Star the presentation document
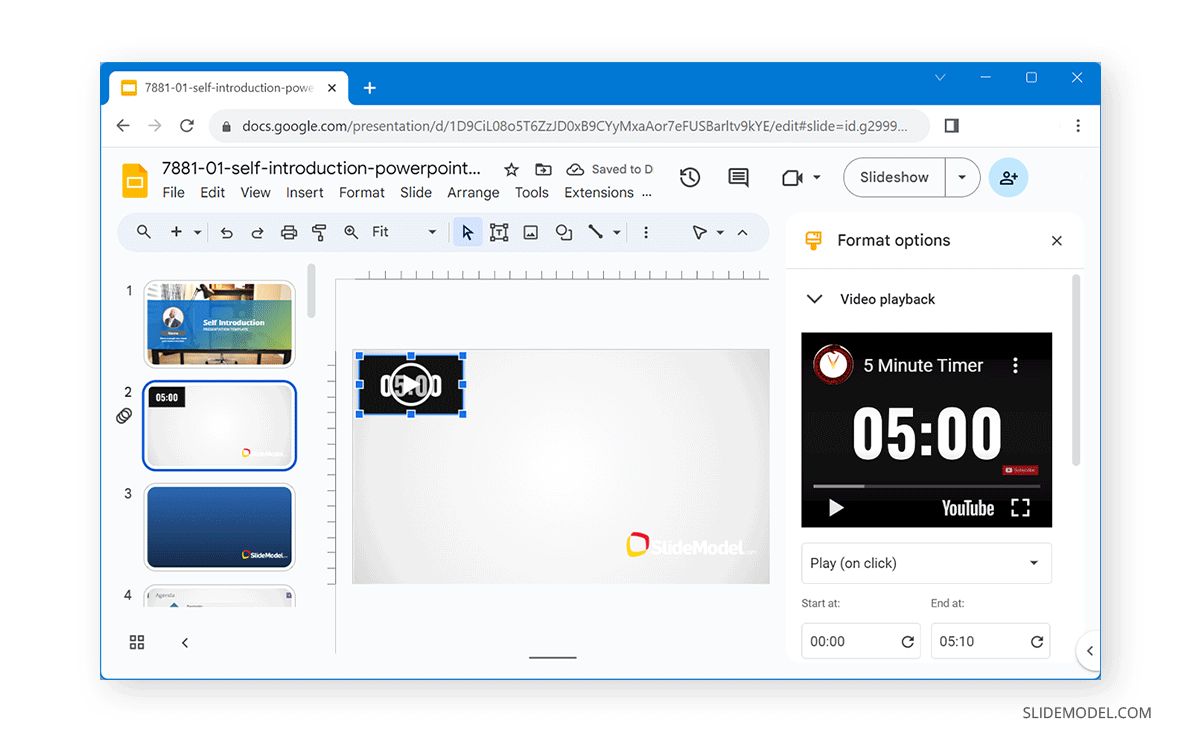Viewport: 1200px width, 743px height. point(511,170)
